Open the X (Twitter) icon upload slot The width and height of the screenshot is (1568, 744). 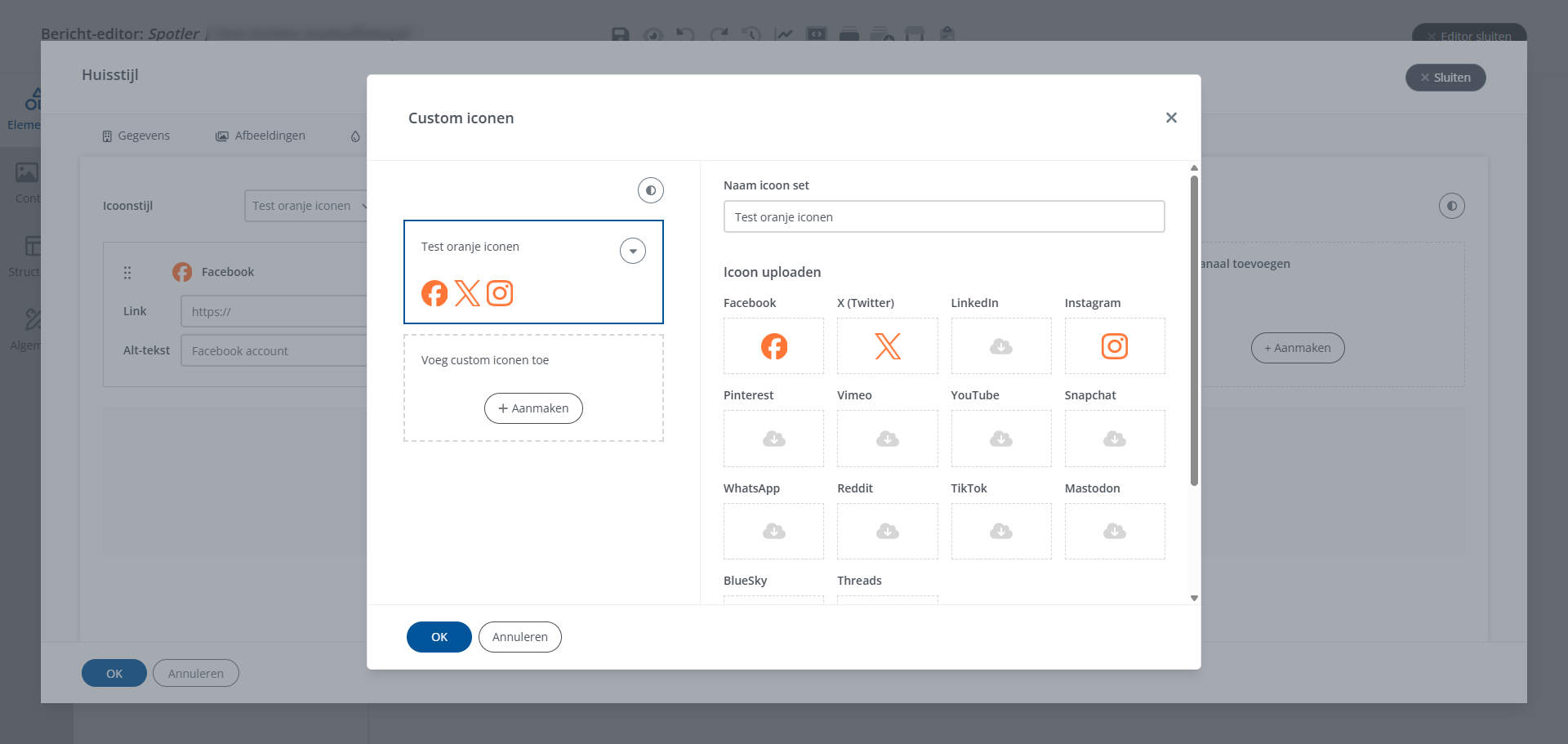[x=888, y=346]
